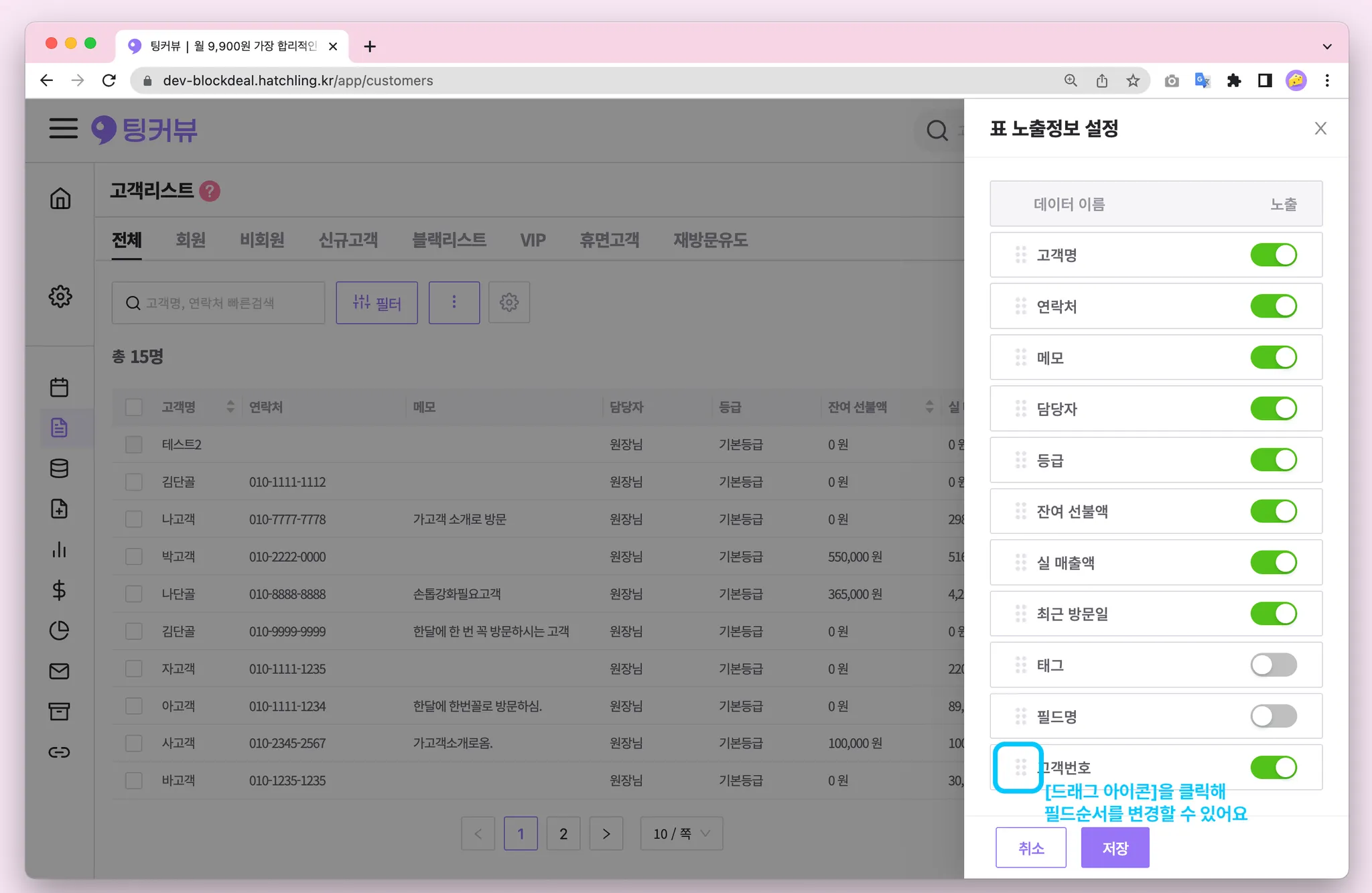The image size is (1372, 893).
Task: Click the mail envelope sidebar icon
Action: click(59, 671)
